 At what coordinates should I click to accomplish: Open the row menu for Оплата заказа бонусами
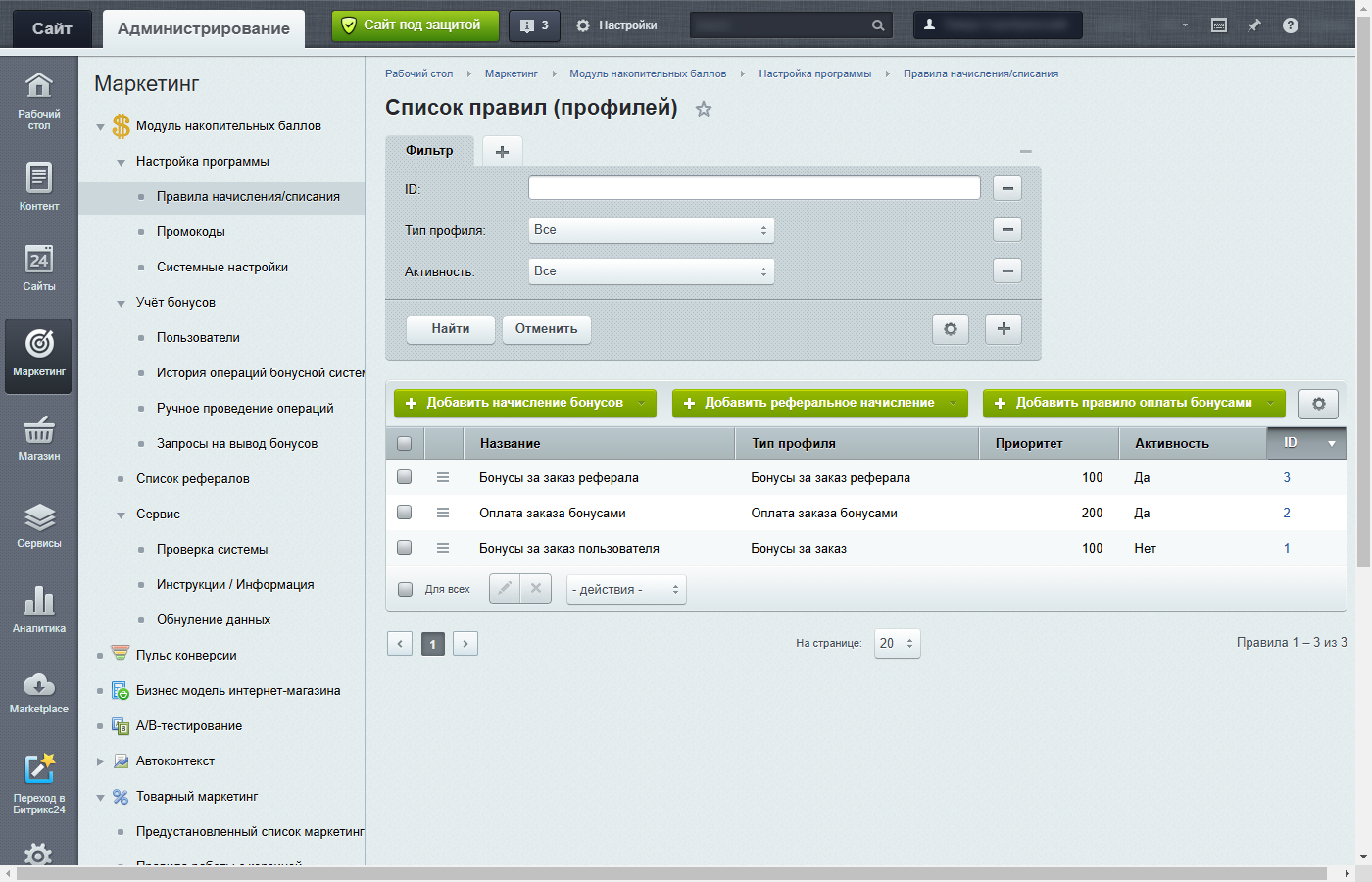(443, 513)
